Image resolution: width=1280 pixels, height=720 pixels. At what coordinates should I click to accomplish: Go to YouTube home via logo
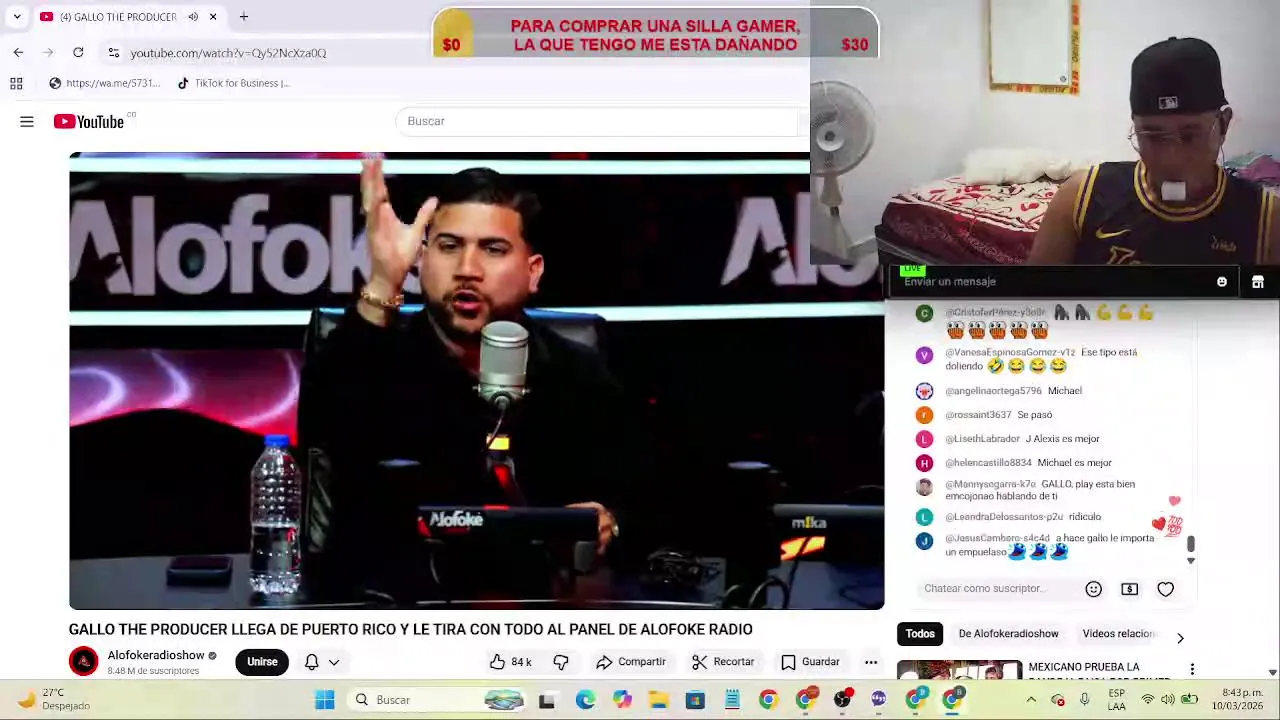(89, 122)
